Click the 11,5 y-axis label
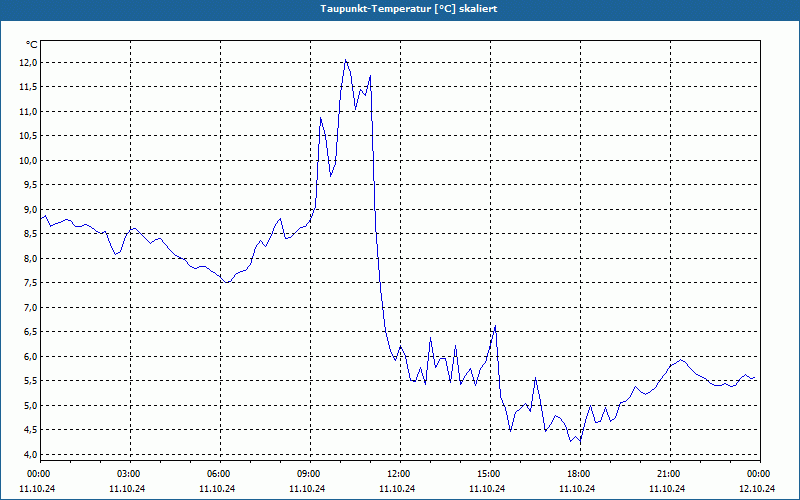 28,87
